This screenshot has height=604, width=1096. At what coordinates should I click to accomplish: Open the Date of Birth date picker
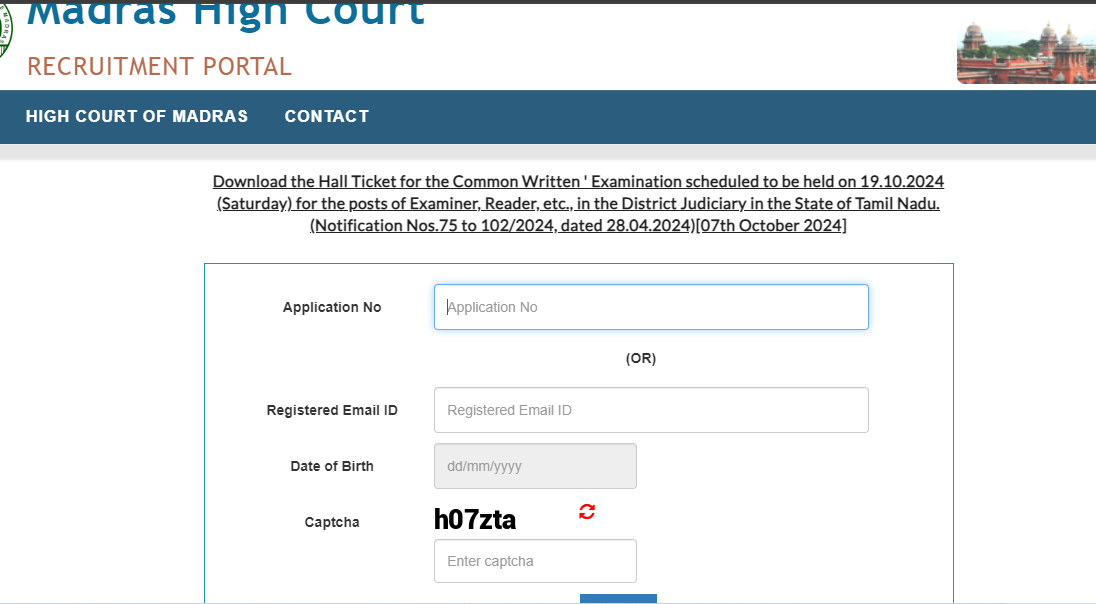534,466
